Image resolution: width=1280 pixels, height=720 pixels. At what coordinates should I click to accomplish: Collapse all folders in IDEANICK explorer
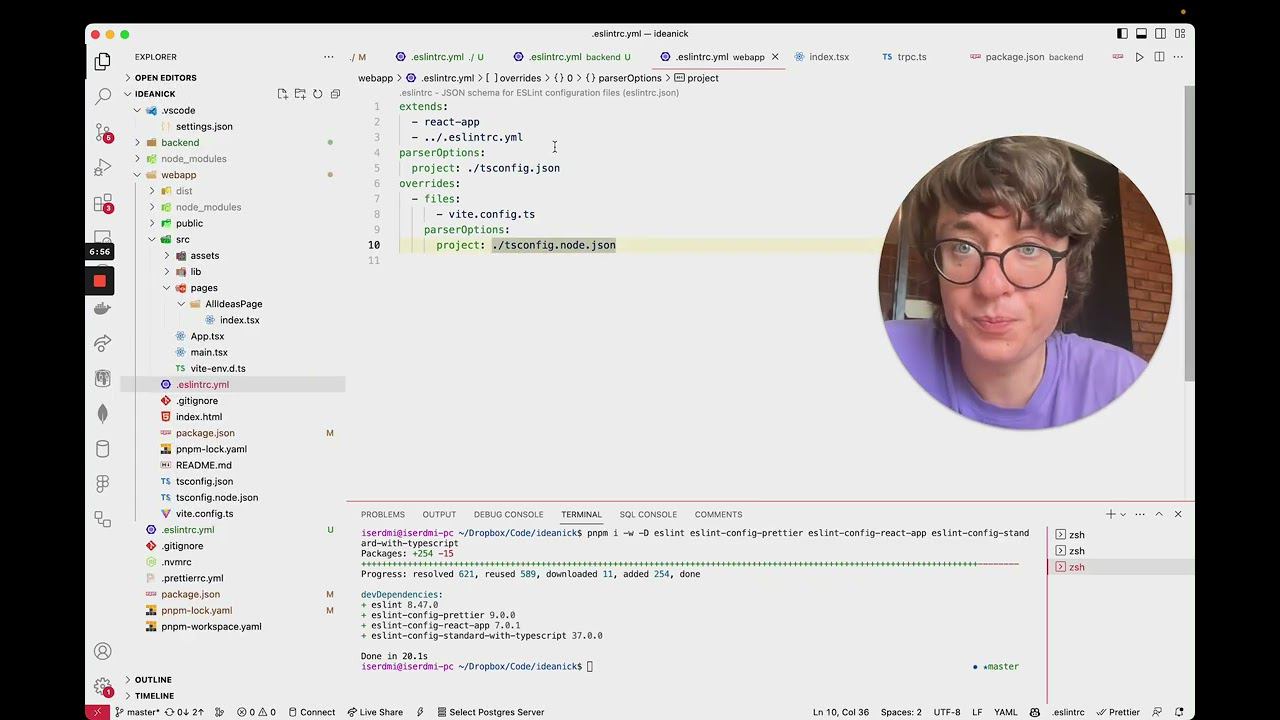(x=335, y=94)
